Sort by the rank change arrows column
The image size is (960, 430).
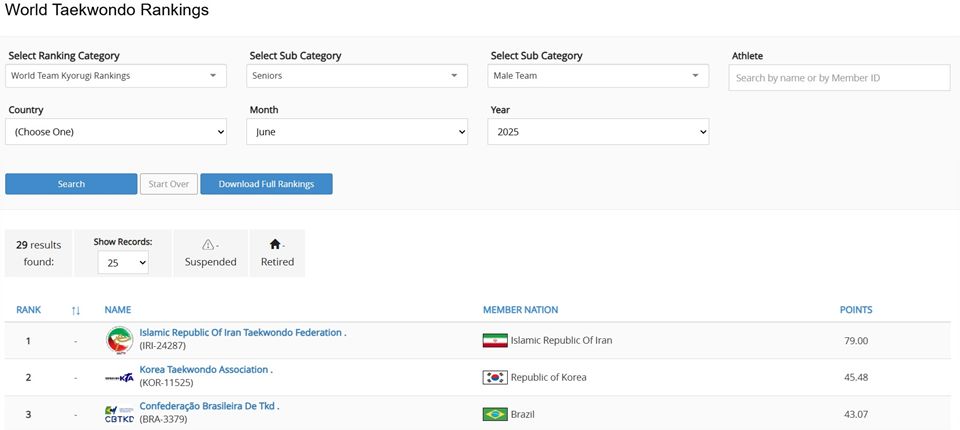(76, 311)
